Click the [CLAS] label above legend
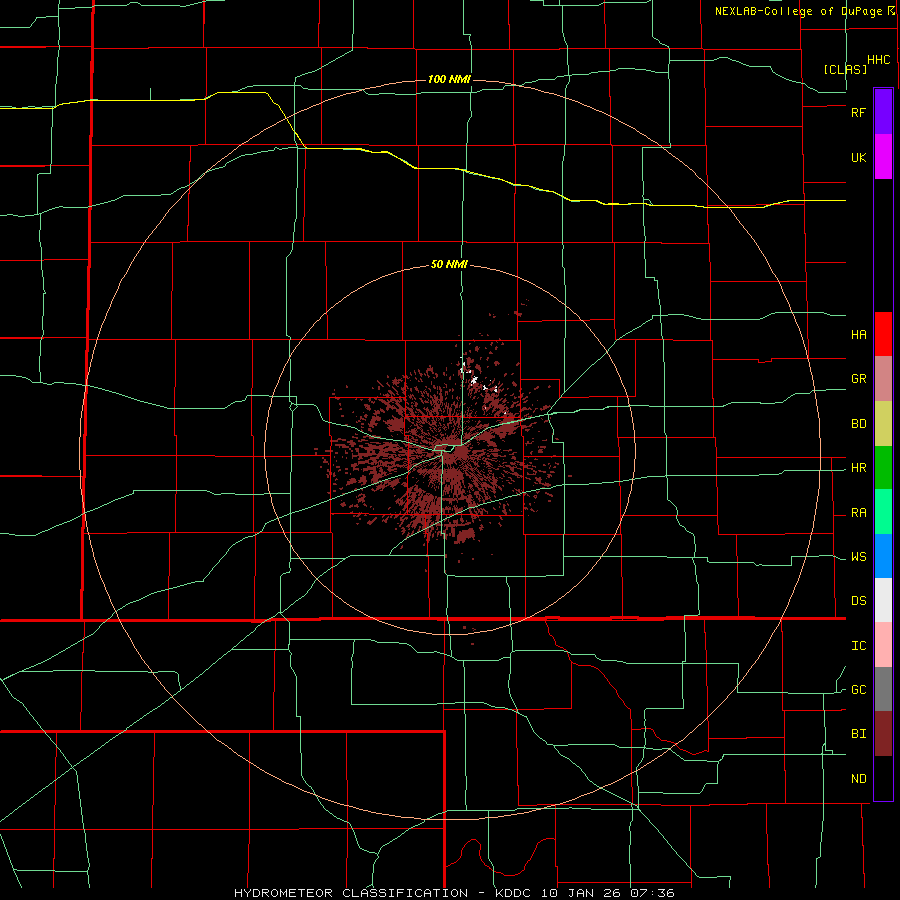 pyautogui.click(x=845, y=69)
